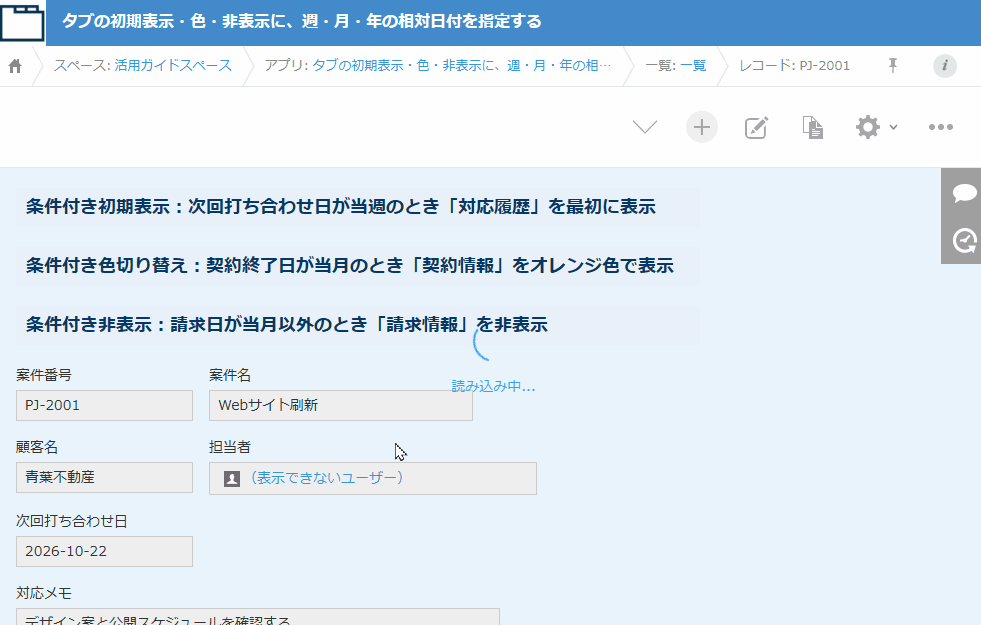This screenshot has width=981, height=625.
Task: Click the (表示できないユーザー) user link
Action: [326, 478]
